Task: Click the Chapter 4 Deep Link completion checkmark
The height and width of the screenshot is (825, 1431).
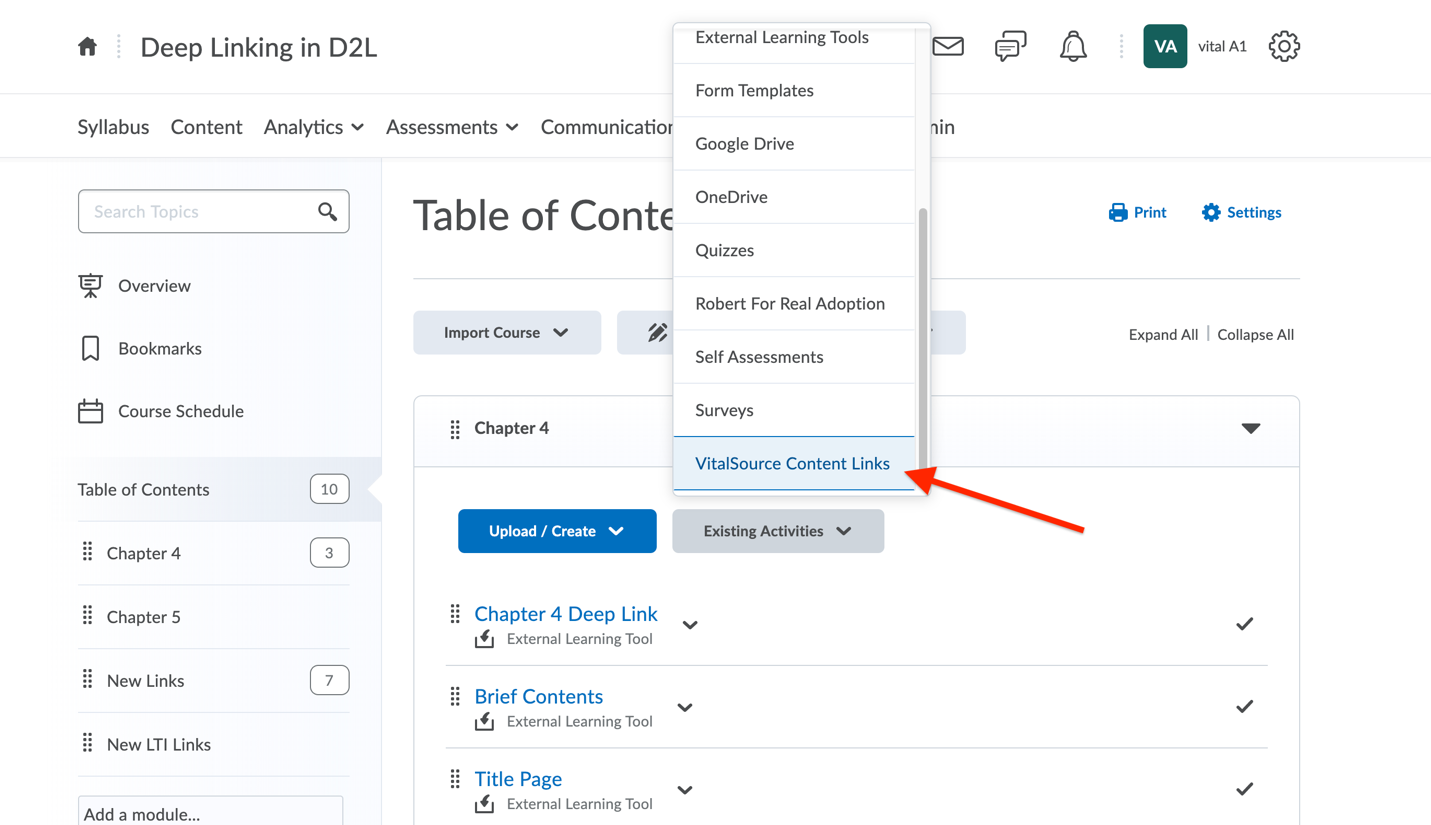Action: pyautogui.click(x=1244, y=624)
